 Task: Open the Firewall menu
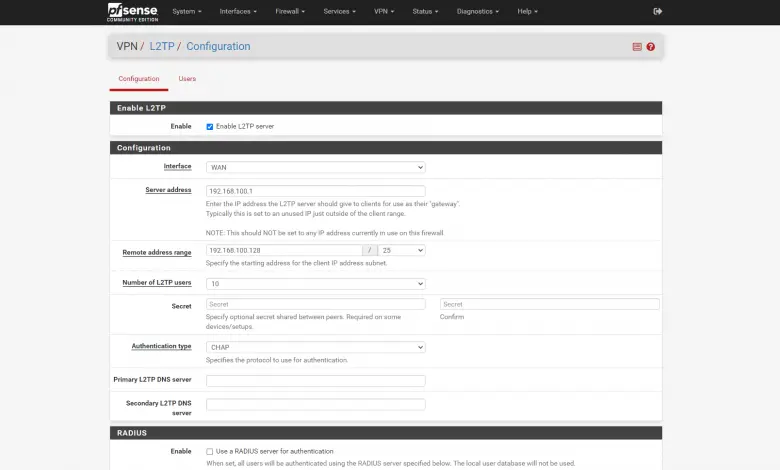(x=290, y=11)
